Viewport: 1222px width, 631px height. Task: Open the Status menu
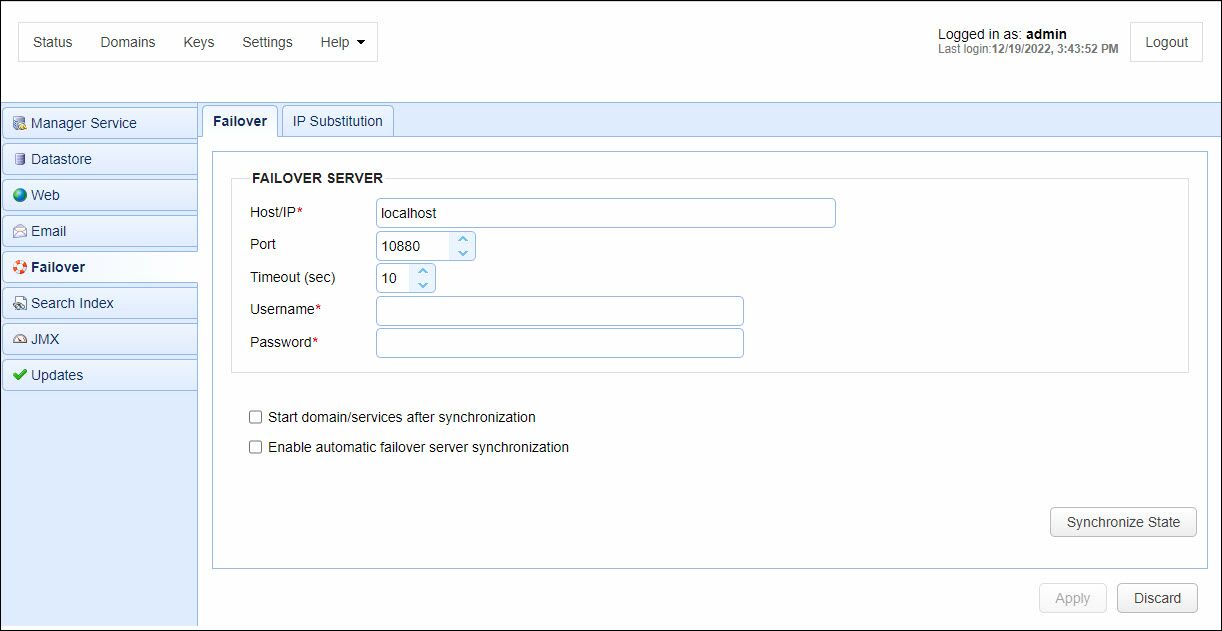(x=53, y=42)
